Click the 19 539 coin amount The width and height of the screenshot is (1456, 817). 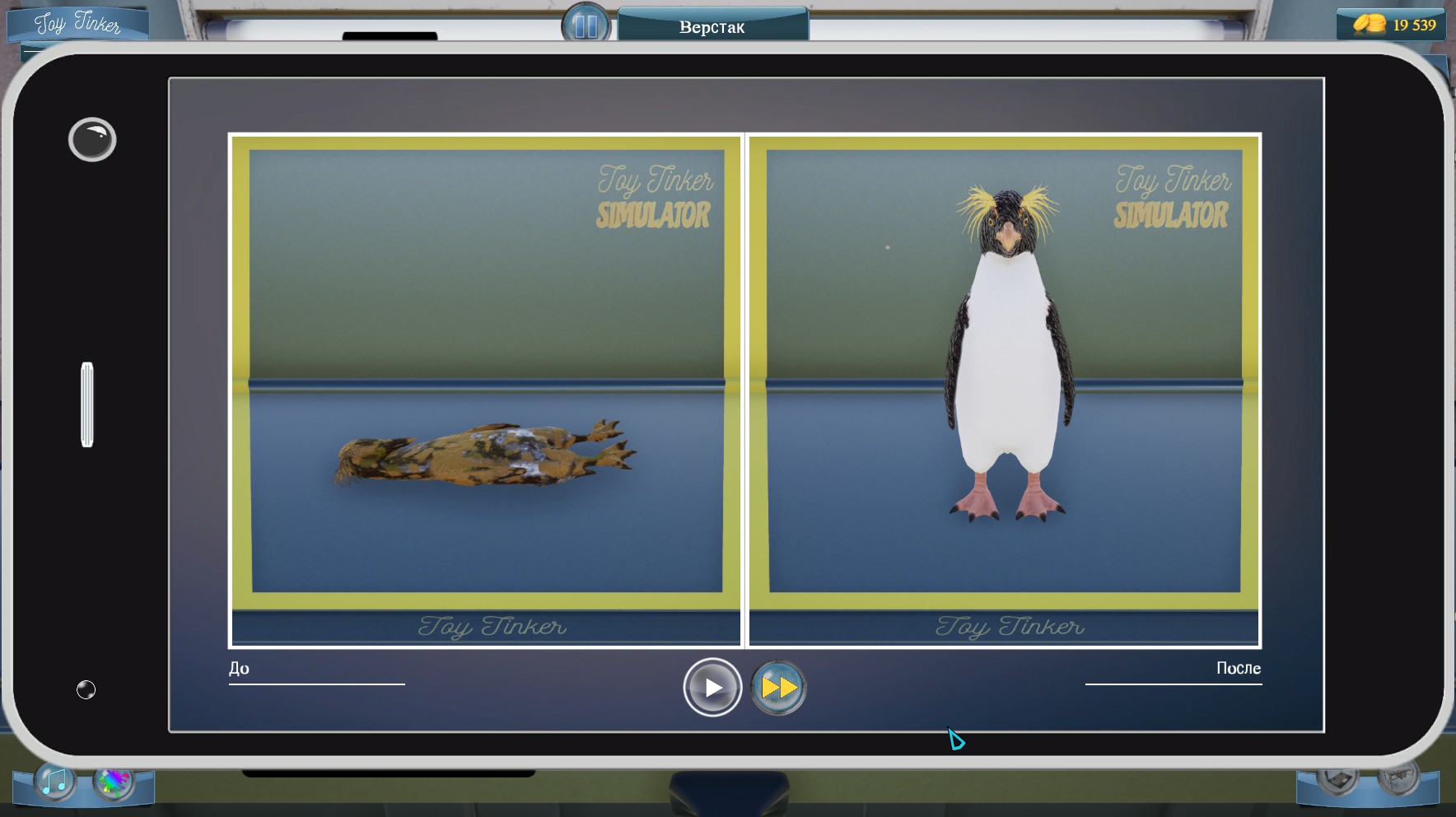point(1414,25)
